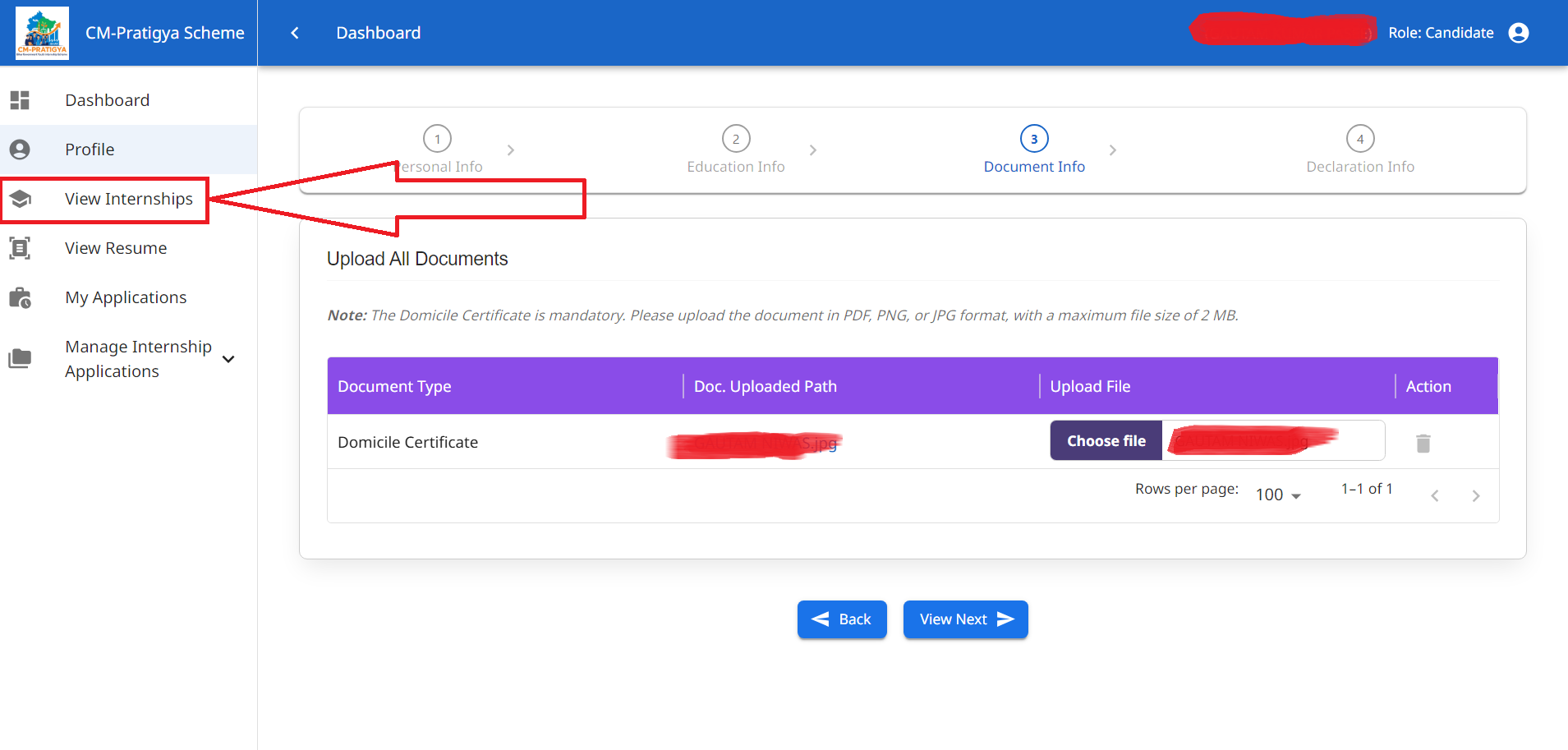Click the My Applications briefcase icon
This screenshot has height=750, width=1568.
20,297
